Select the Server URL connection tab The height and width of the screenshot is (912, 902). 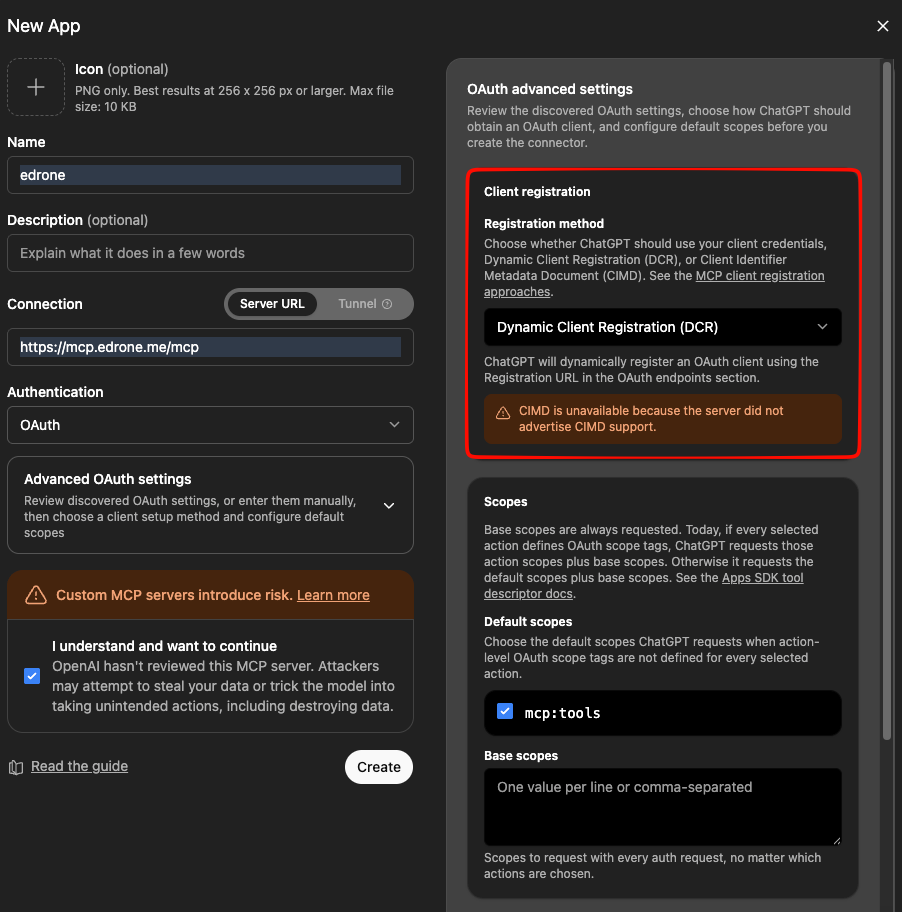point(272,304)
